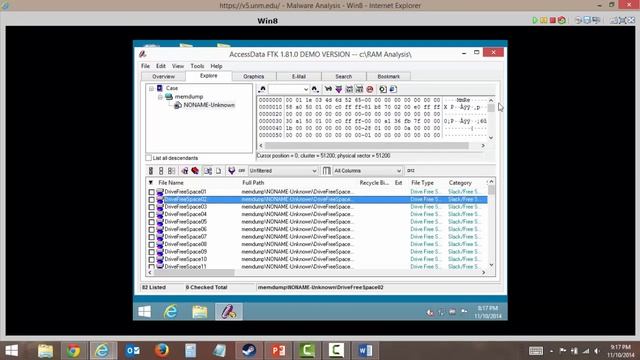Screen dimensions: 640x360
Task: Select the DriveFreeSpace08 file name
Action: (x=186, y=244)
